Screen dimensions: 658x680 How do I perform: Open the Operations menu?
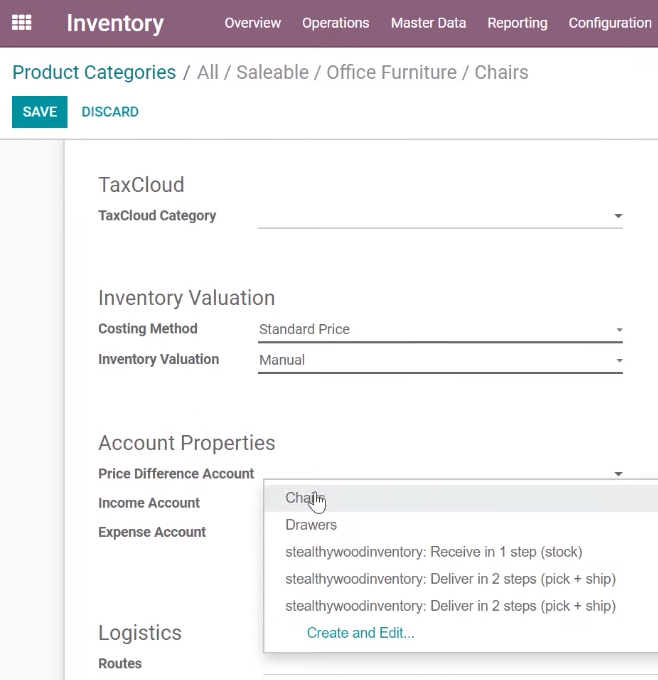335,23
